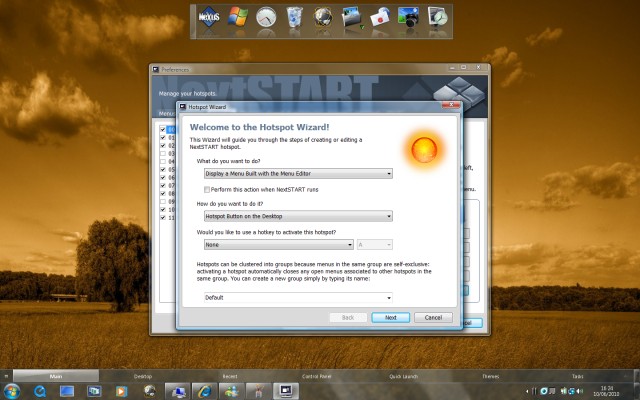Click the Windows Start orb
This screenshot has width=640, height=400.
[x=13, y=390]
